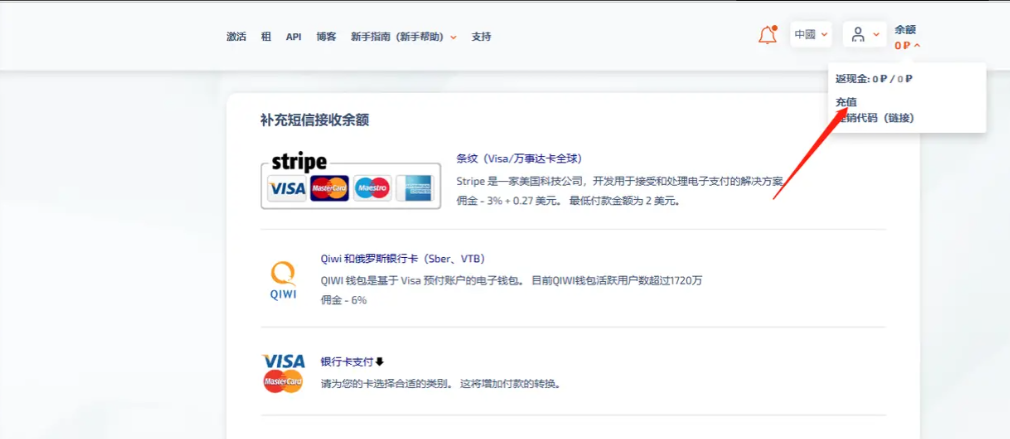
Task: Go to the 租 menu item
Action: click(266, 37)
